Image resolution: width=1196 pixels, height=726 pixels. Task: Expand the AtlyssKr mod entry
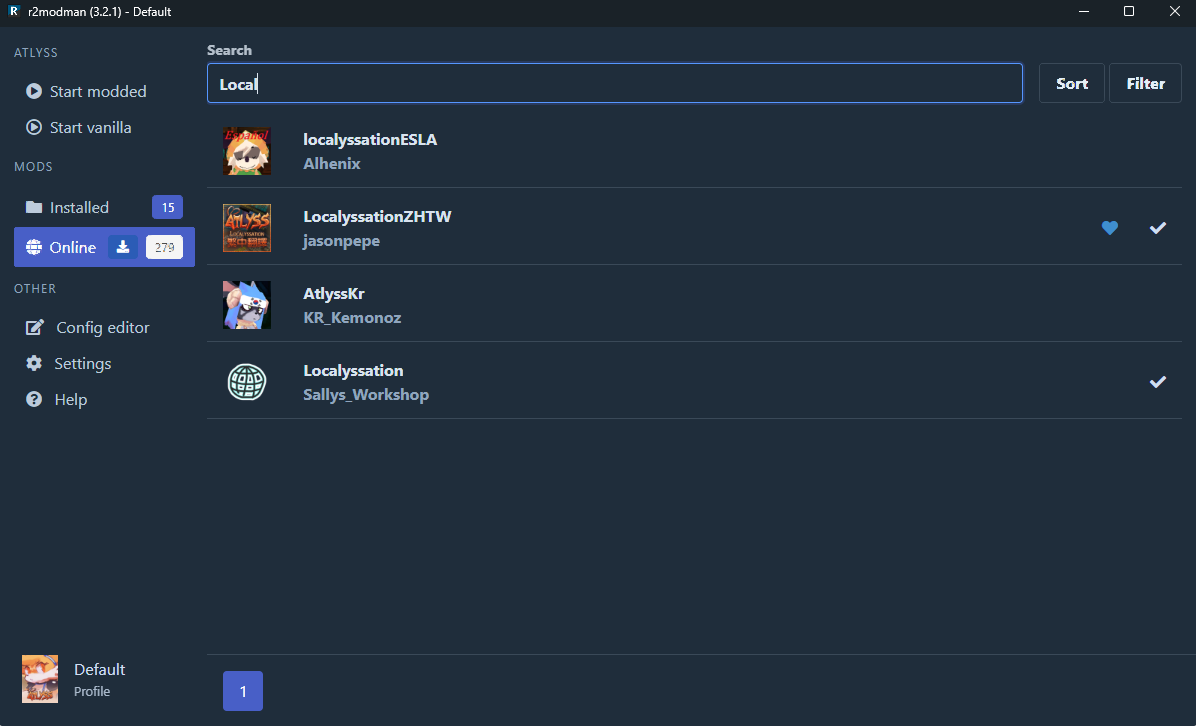pos(694,304)
